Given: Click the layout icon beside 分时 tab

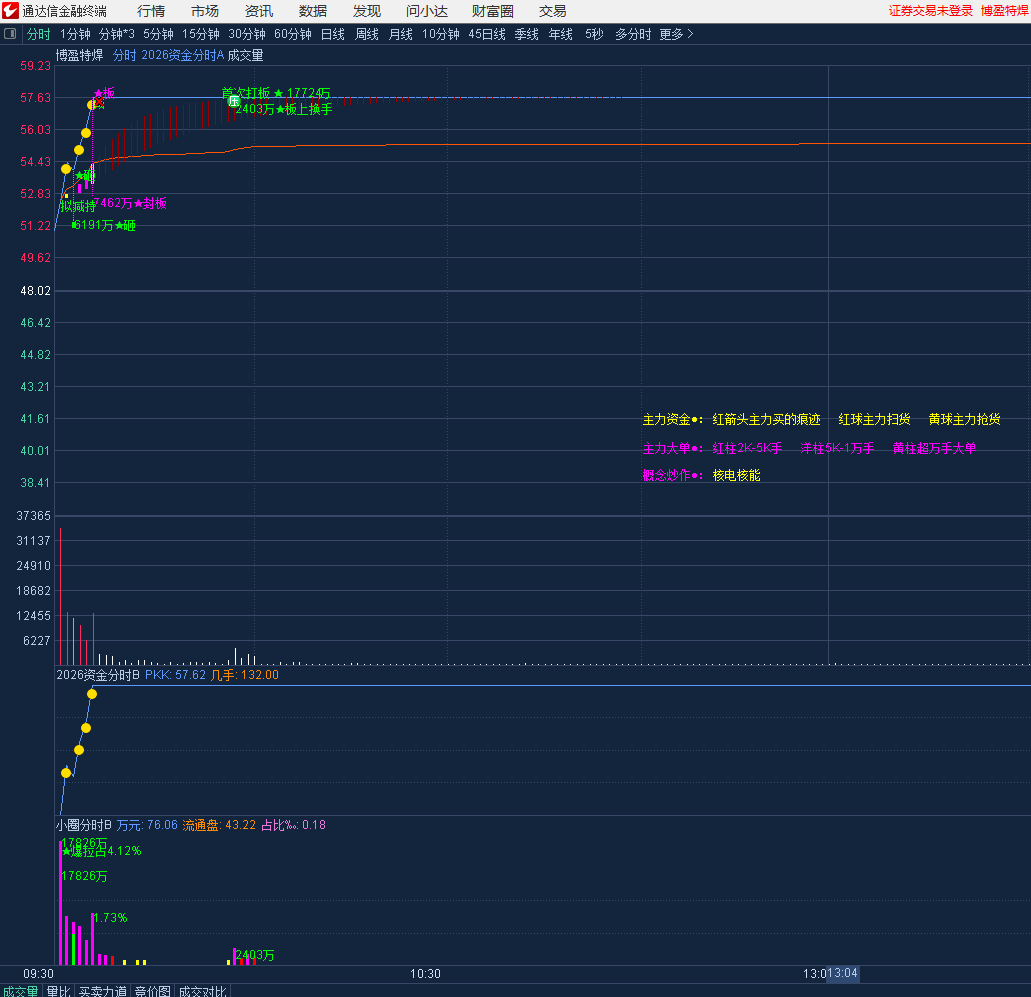Looking at the screenshot, I should 10,33.
